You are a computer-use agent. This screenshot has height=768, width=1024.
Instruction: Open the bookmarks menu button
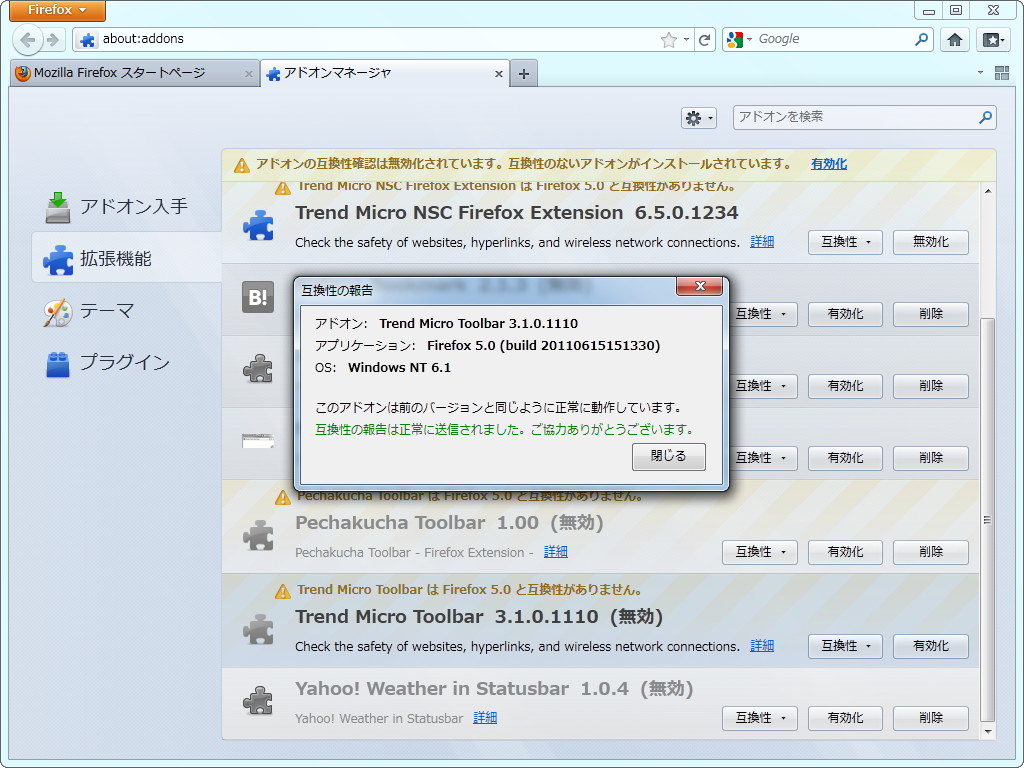[993, 40]
